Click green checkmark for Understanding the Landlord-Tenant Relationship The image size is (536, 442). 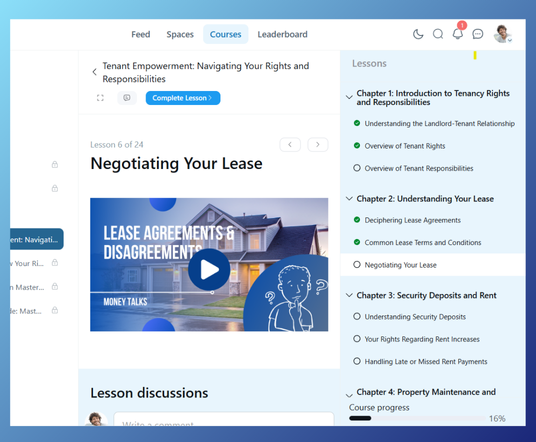click(x=357, y=123)
